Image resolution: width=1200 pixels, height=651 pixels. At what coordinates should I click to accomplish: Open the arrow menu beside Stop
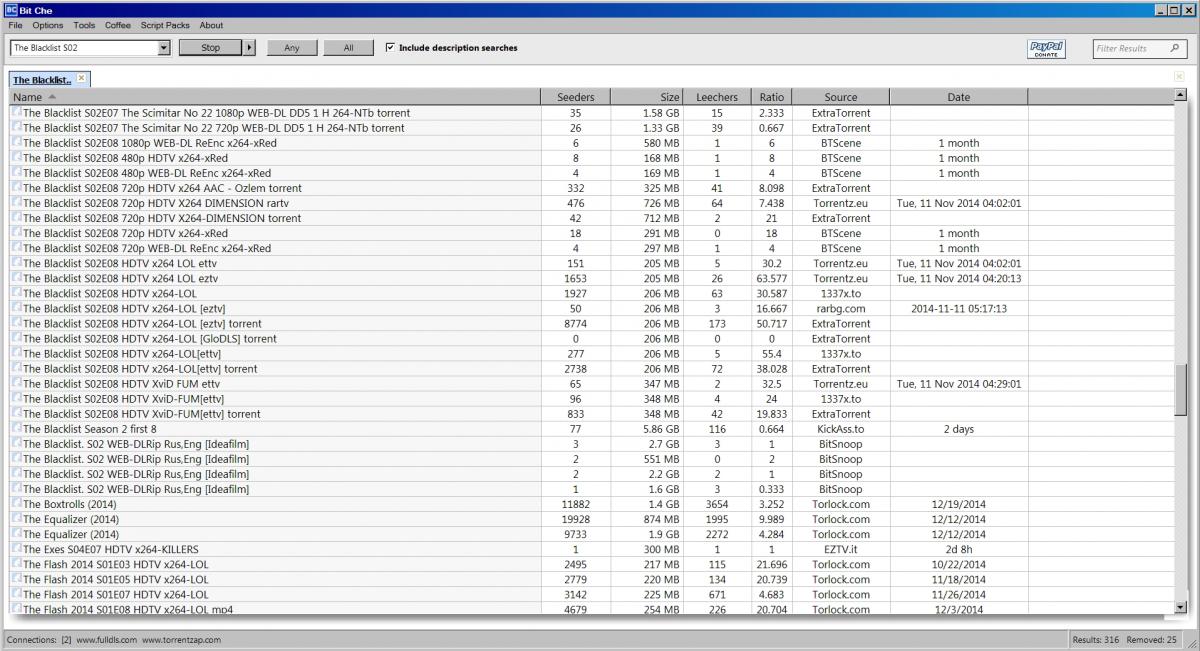(250, 48)
